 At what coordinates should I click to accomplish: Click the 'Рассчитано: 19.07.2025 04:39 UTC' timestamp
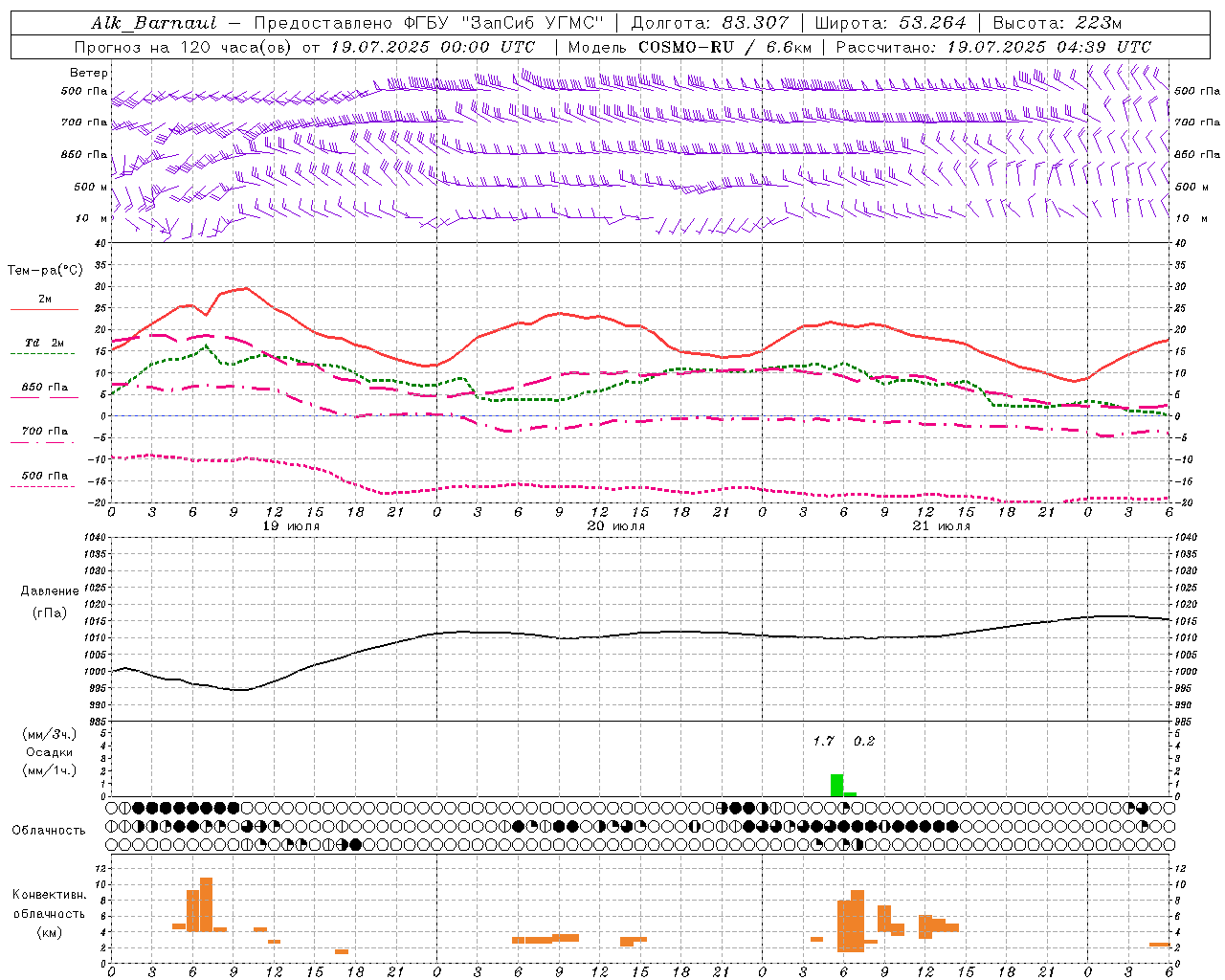coord(993,47)
